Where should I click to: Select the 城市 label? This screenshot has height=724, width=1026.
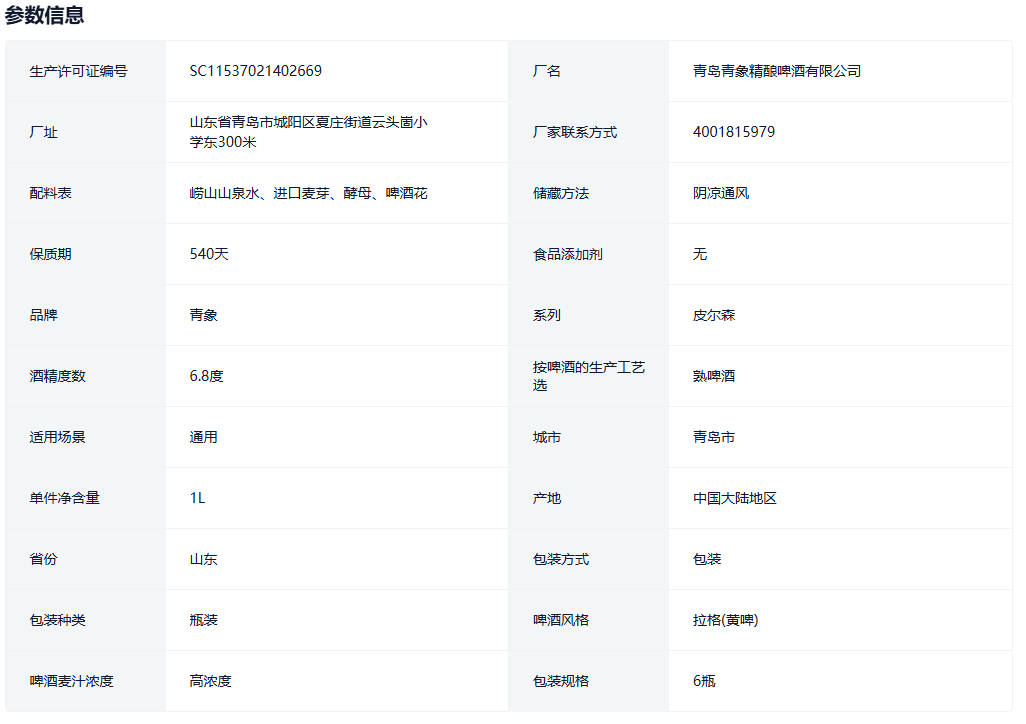[x=546, y=436]
